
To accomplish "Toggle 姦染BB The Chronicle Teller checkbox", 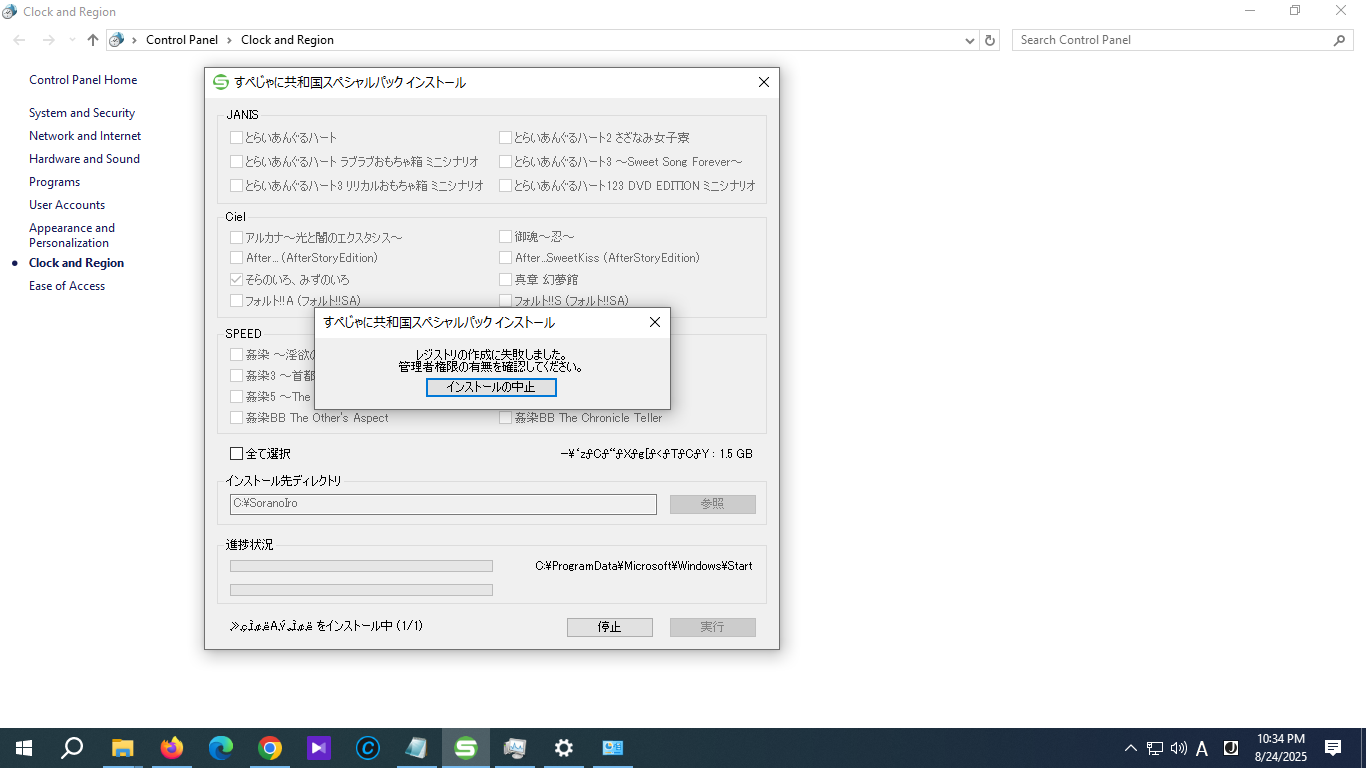I will 506,418.
